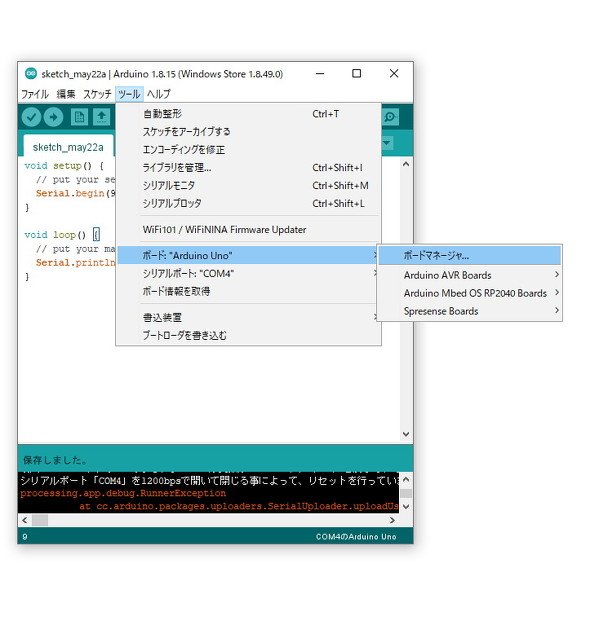The width and height of the screenshot is (590, 625).
Task: Click the Open sketch up-arrow icon
Action: point(102,117)
